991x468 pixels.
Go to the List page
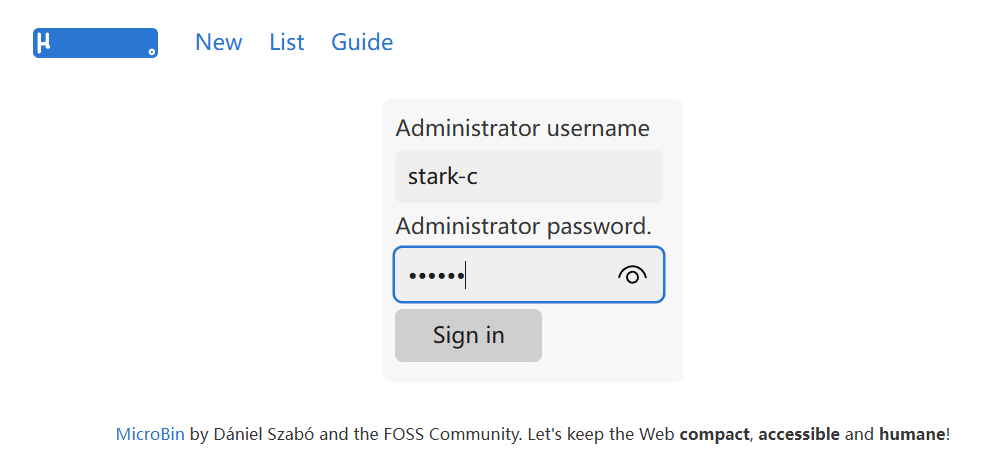(286, 42)
